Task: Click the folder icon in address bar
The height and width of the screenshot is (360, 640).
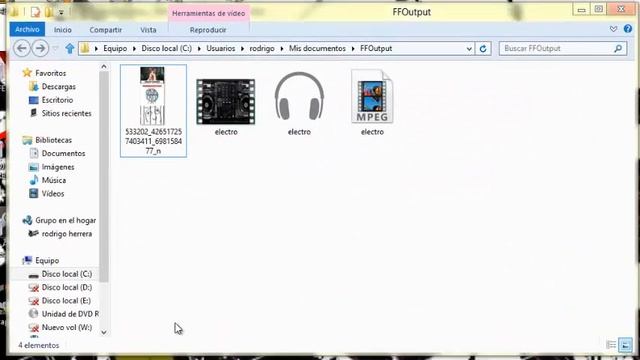Action: 85,49
